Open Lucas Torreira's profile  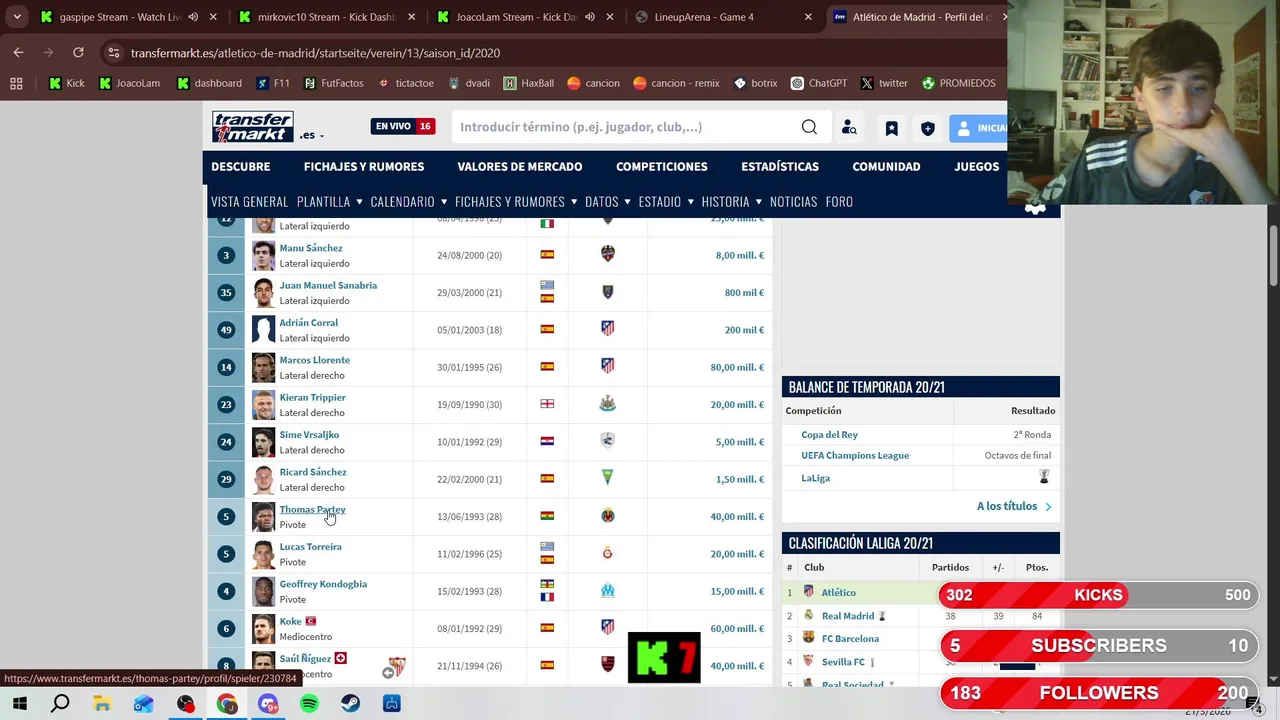(310, 547)
